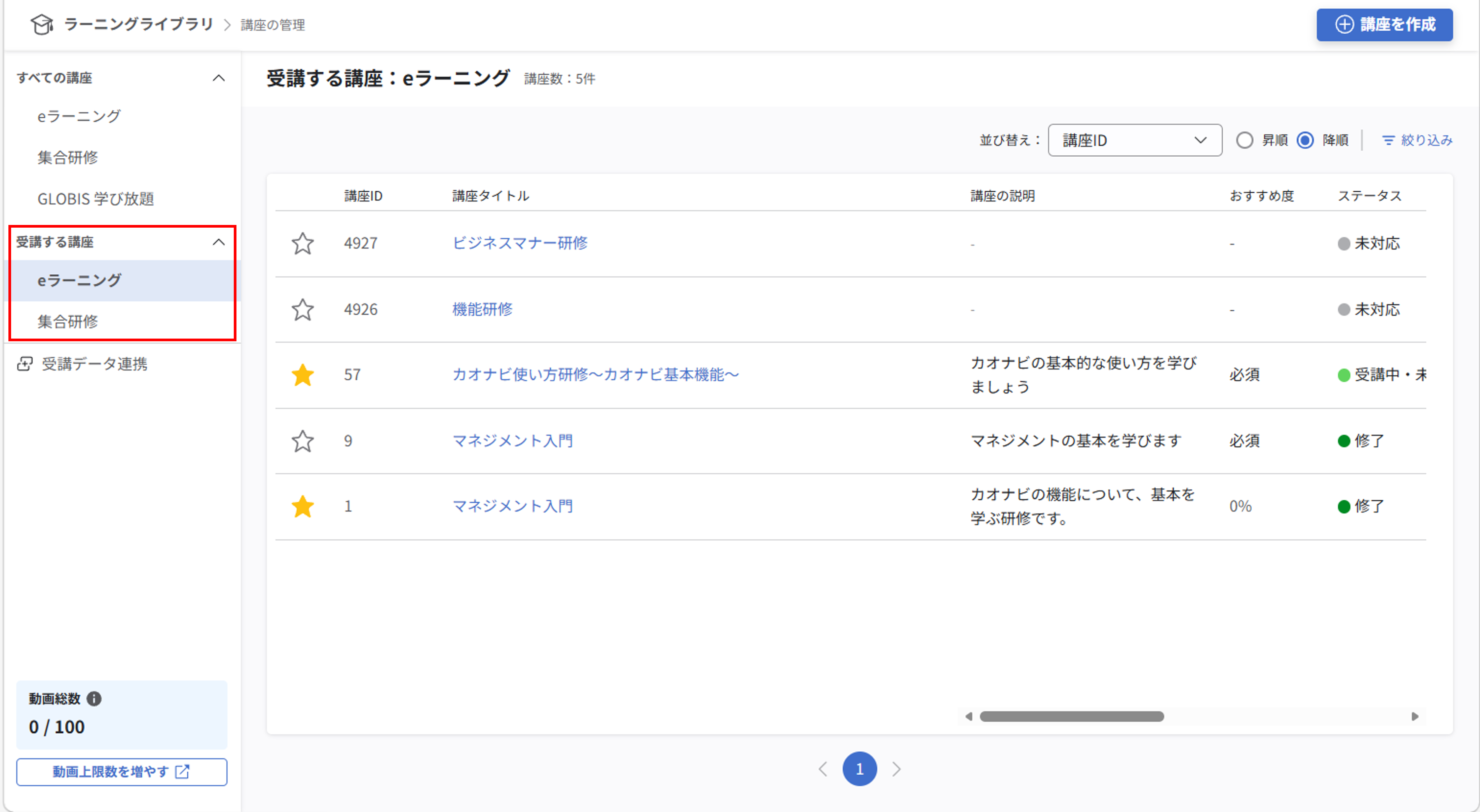
Task: Click 動画上限数を増やす button
Action: [122, 772]
